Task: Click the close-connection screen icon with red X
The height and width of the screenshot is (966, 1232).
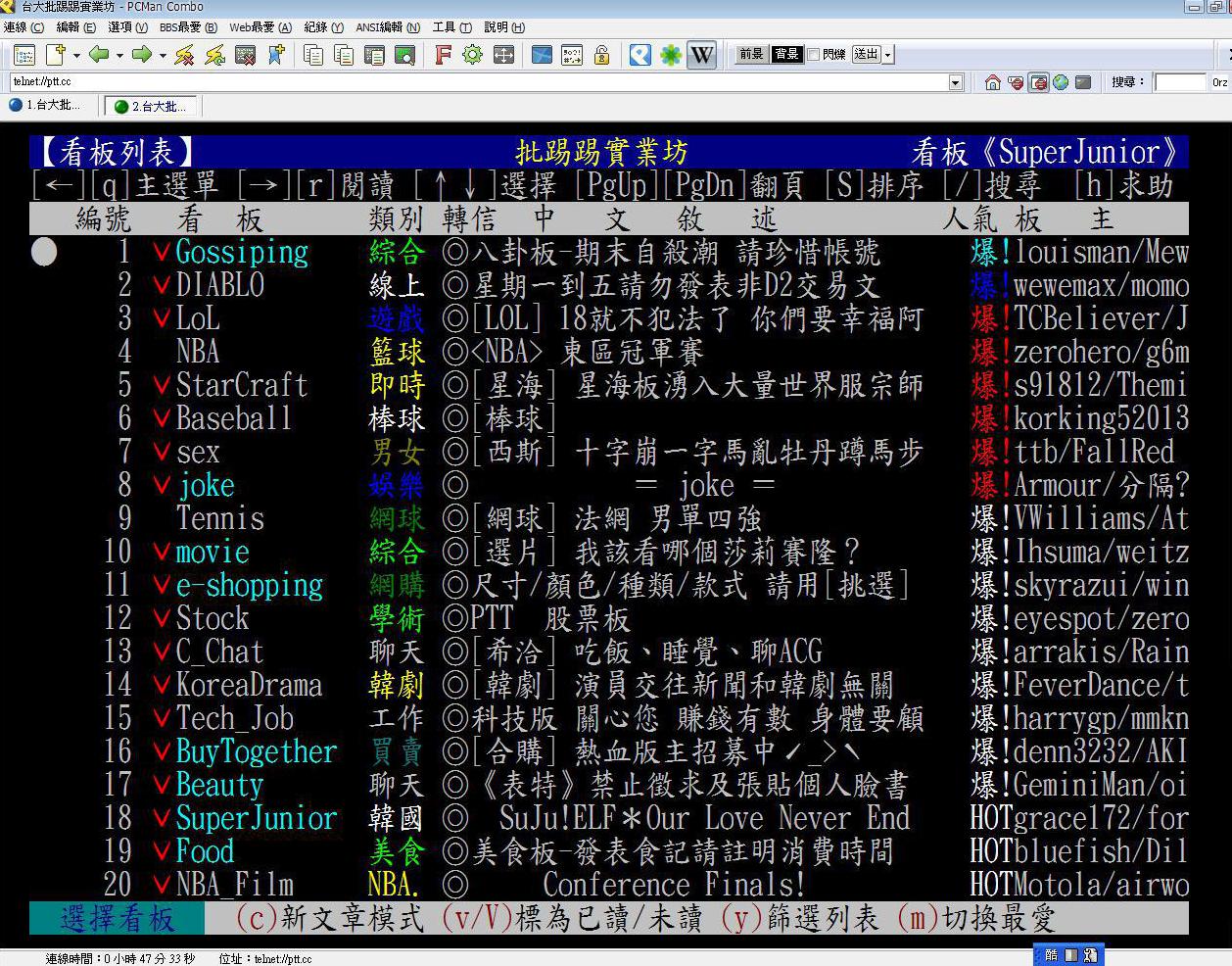Action: coord(246,55)
